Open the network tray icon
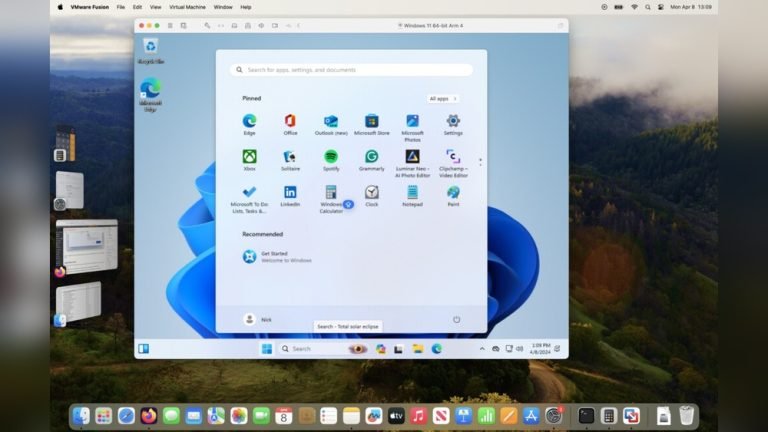The image size is (768, 432). point(509,349)
